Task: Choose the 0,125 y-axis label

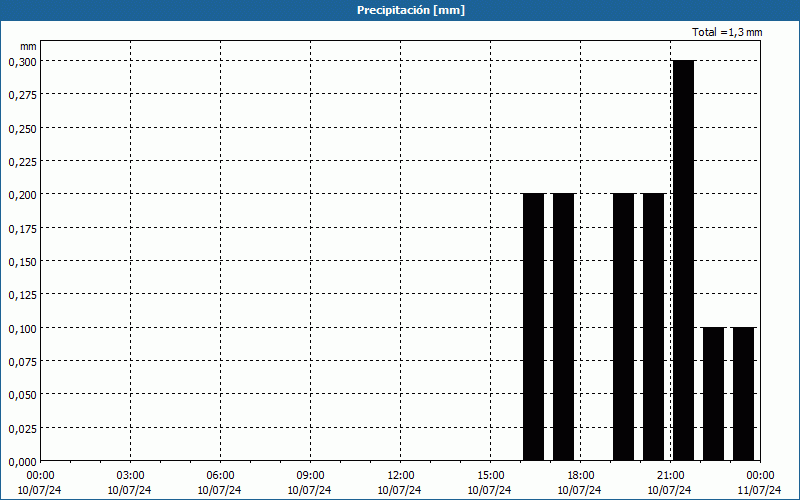Action: [x=22, y=295]
